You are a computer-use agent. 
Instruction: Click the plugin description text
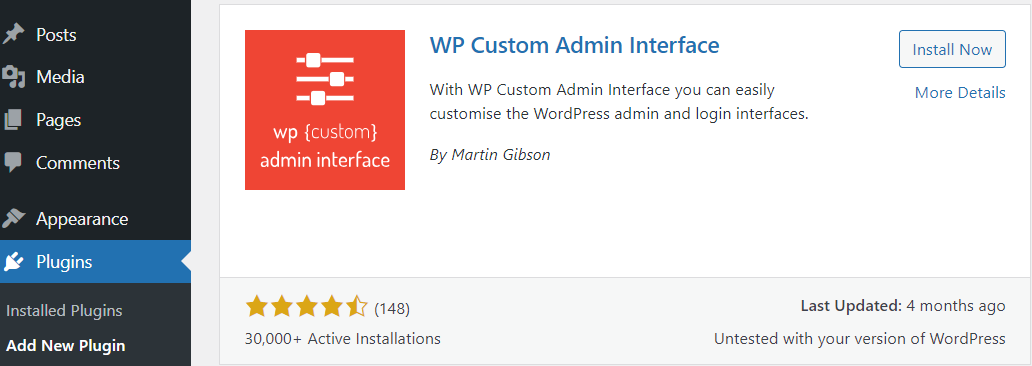click(x=618, y=101)
